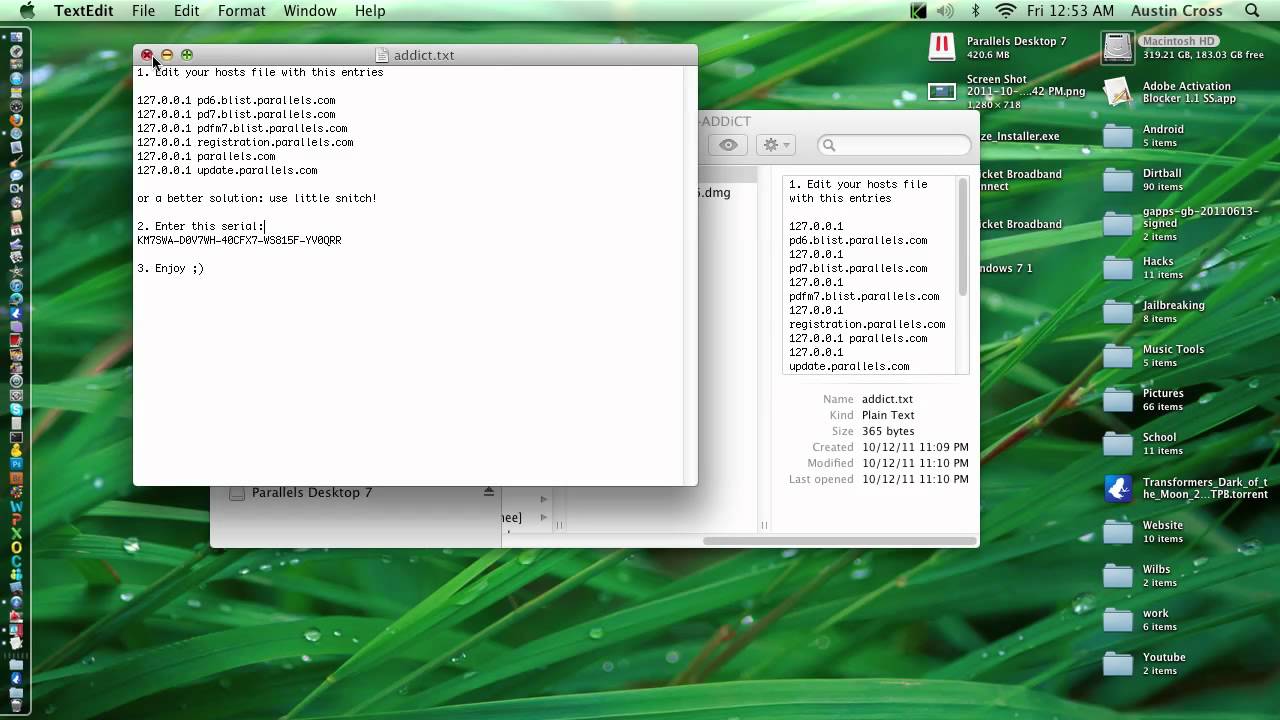1280x720 pixels.
Task: Open the File menu
Action: [x=143, y=11]
